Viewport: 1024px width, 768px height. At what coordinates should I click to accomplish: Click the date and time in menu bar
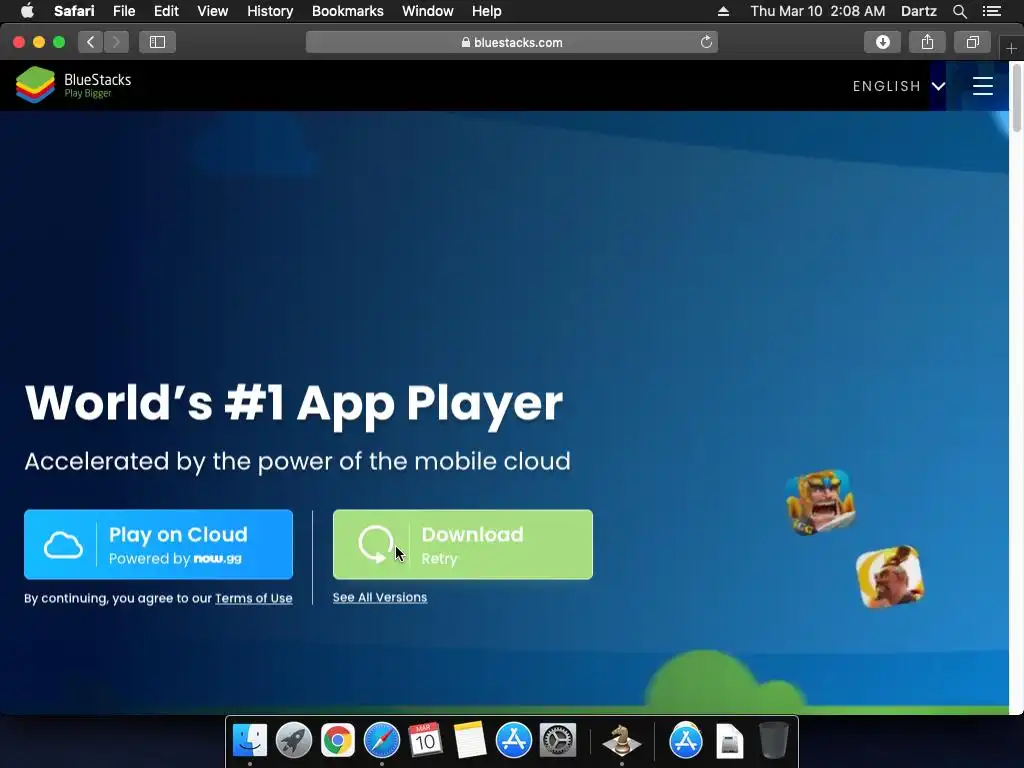pyautogui.click(x=818, y=10)
